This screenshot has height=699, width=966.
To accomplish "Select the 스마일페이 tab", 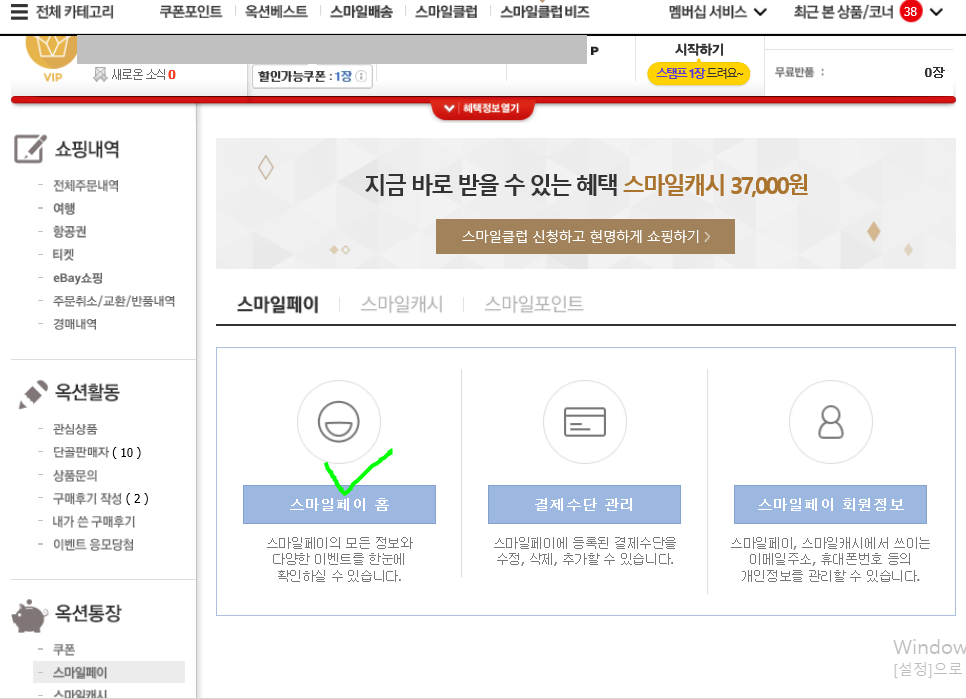I will click(x=278, y=304).
